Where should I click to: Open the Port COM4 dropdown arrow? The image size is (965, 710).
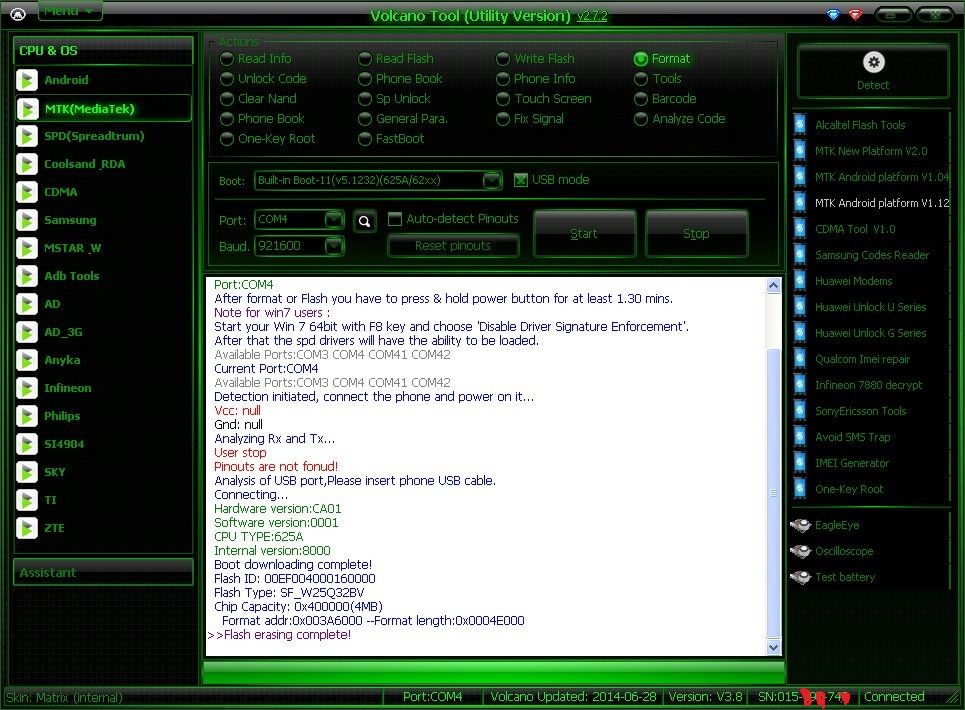pos(334,220)
